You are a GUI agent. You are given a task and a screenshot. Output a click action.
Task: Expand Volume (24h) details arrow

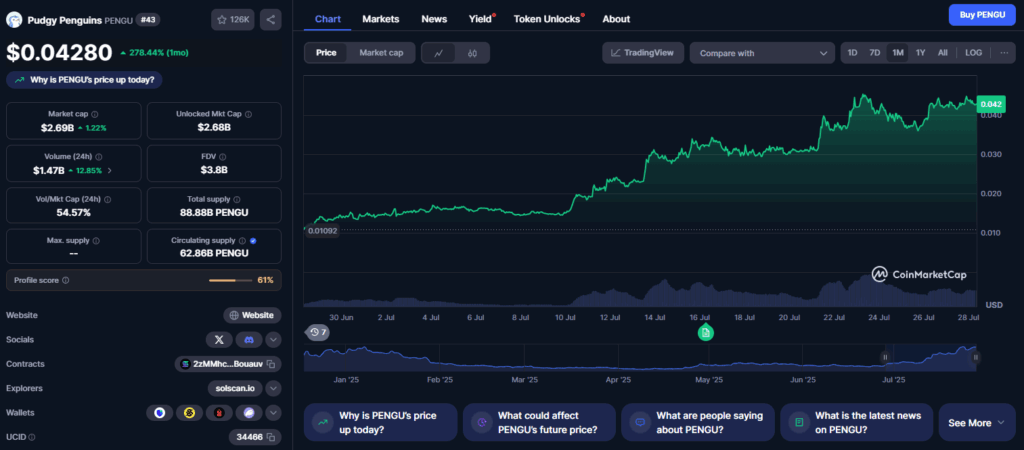pyautogui.click(x=110, y=170)
